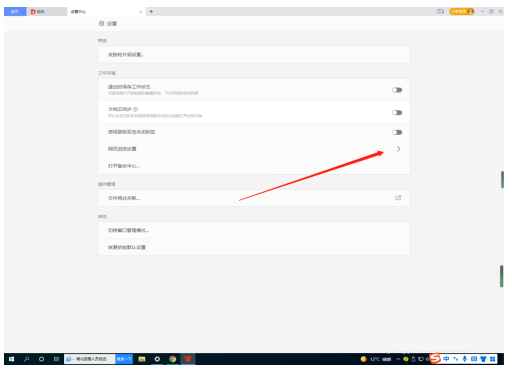Open Cortana circle icon on taskbar
Viewport: 512px width, 373px height.
[x=41, y=359]
